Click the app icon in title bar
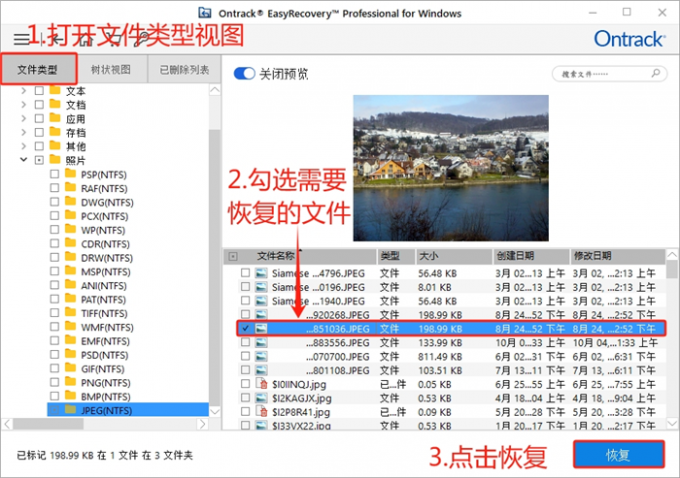 point(205,13)
